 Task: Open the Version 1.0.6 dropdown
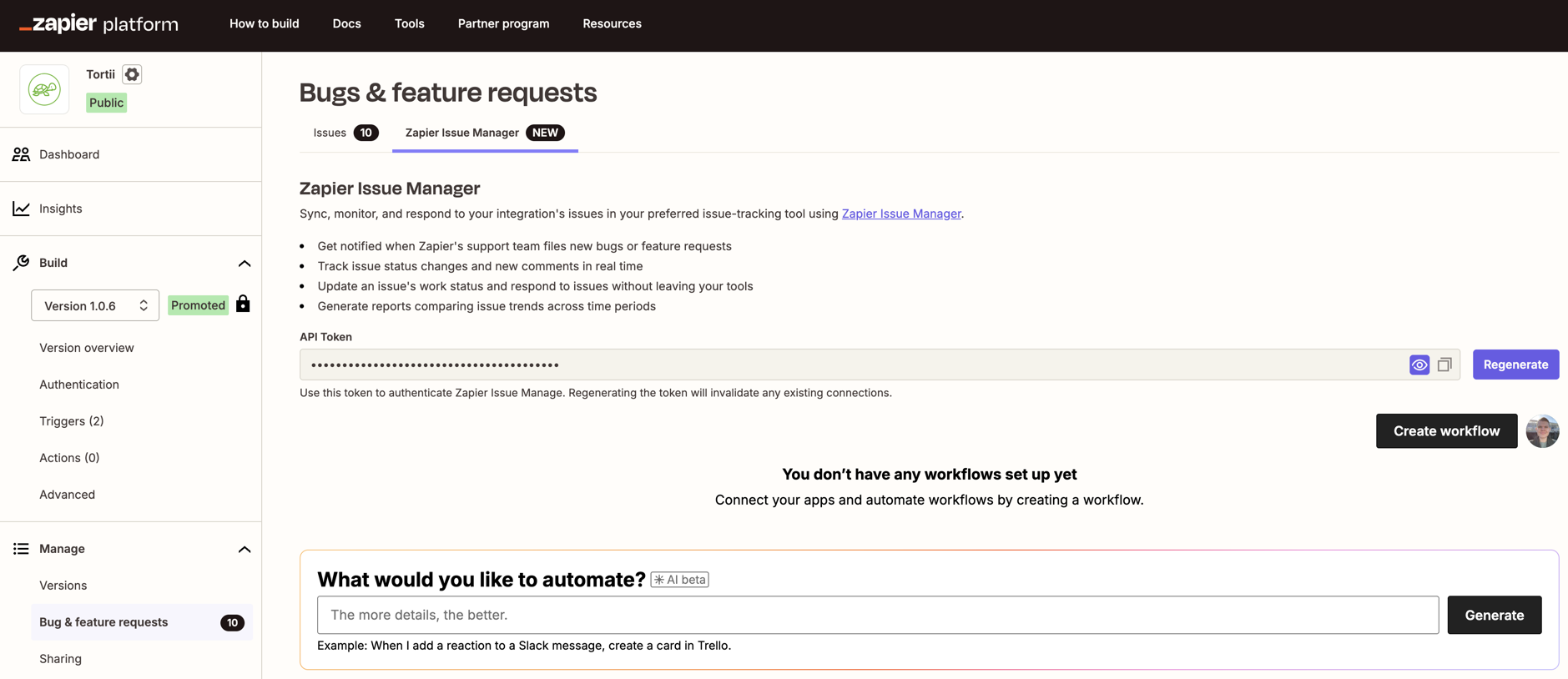click(95, 305)
